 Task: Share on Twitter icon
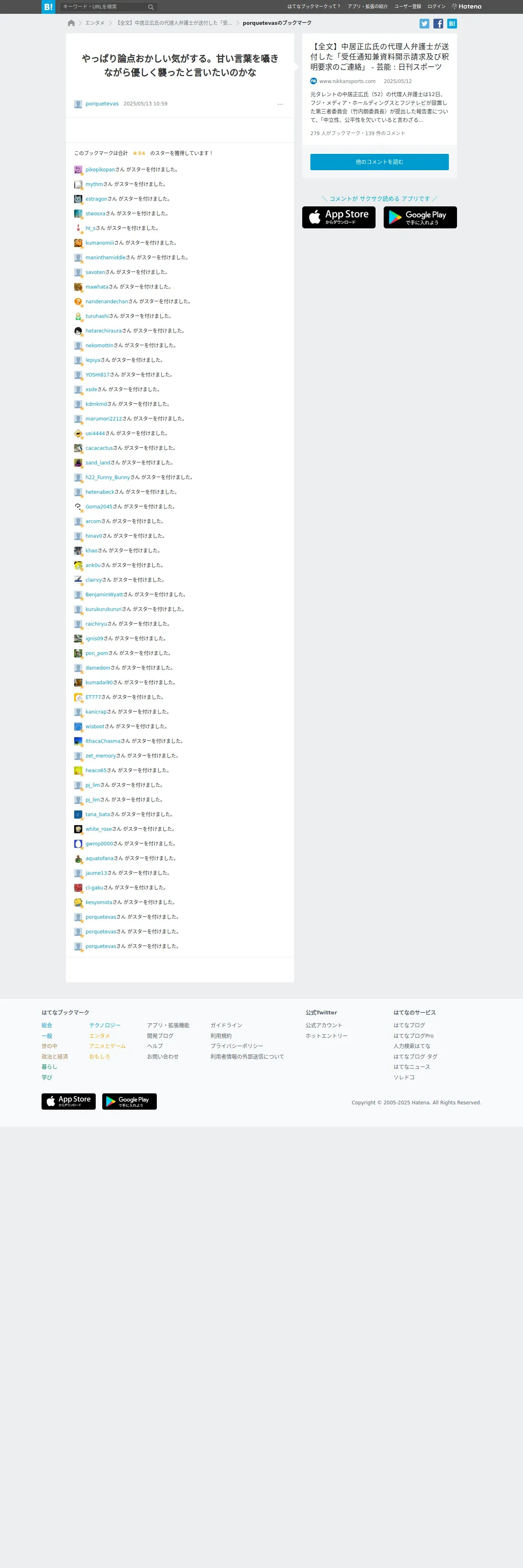(x=424, y=24)
